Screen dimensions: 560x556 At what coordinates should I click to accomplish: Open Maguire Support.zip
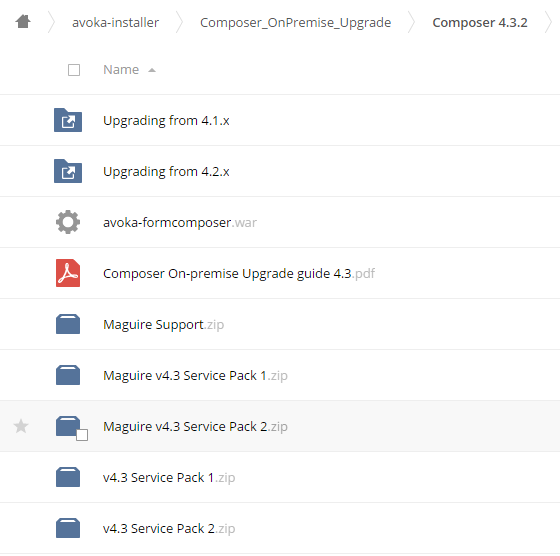click(164, 325)
